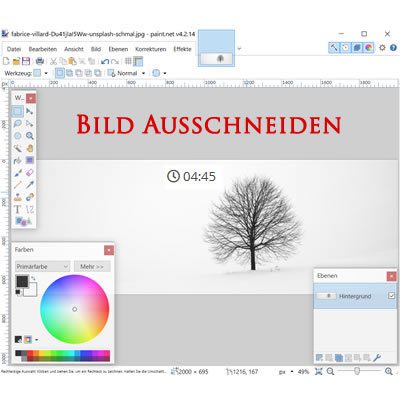Select the Paint Bucket tool
400x400 pixels.
pyautogui.click(x=18, y=160)
